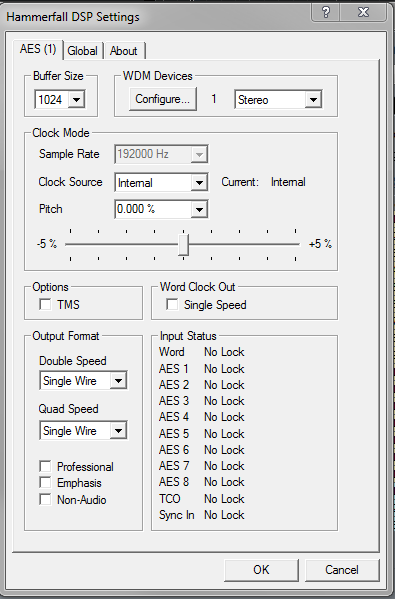The width and height of the screenshot is (395, 599).
Task: Click the disabled Sample Rate dropdown
Action: pyautogui.click(x=161, y=154)
